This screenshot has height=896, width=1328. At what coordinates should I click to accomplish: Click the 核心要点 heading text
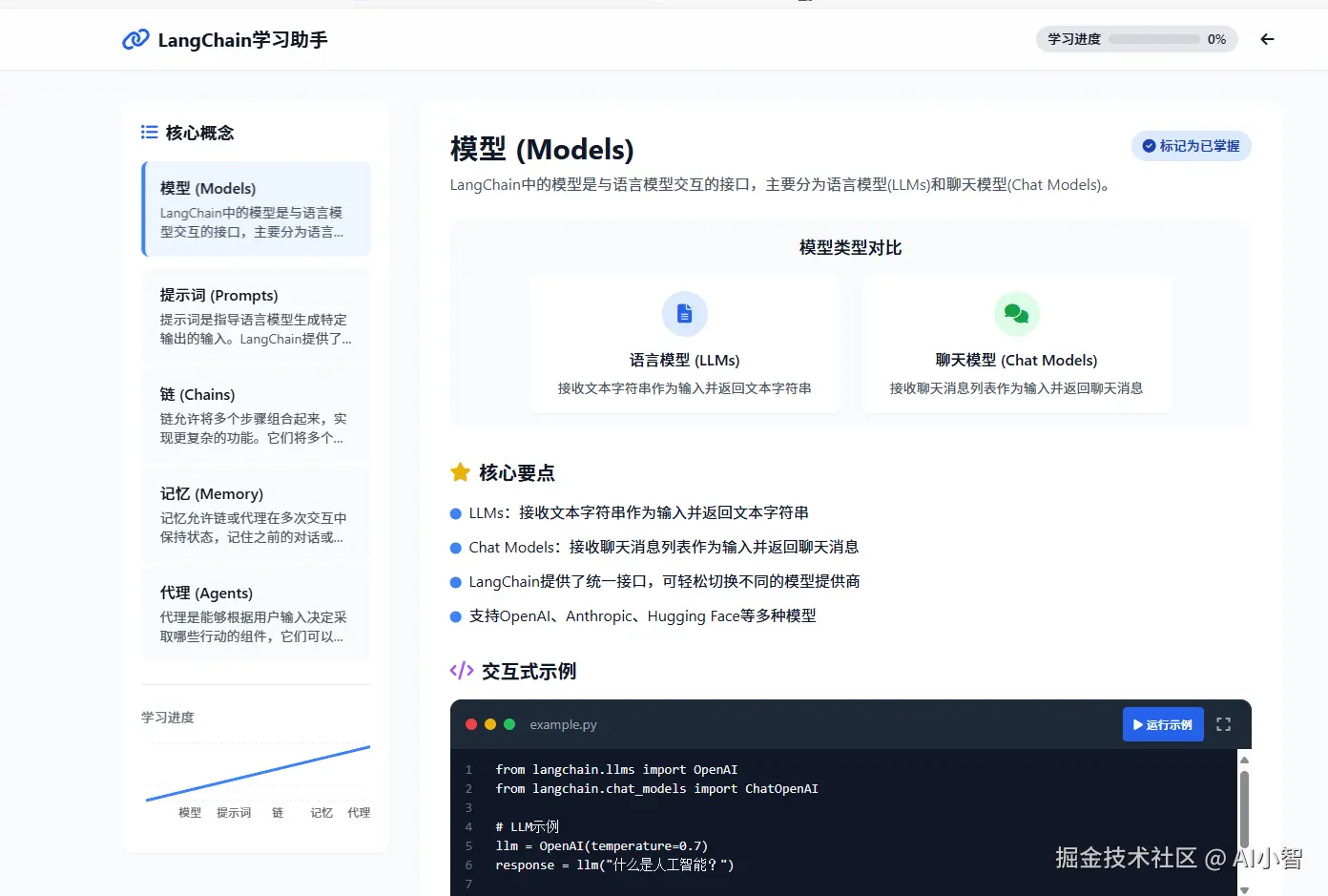pos(516,473)
